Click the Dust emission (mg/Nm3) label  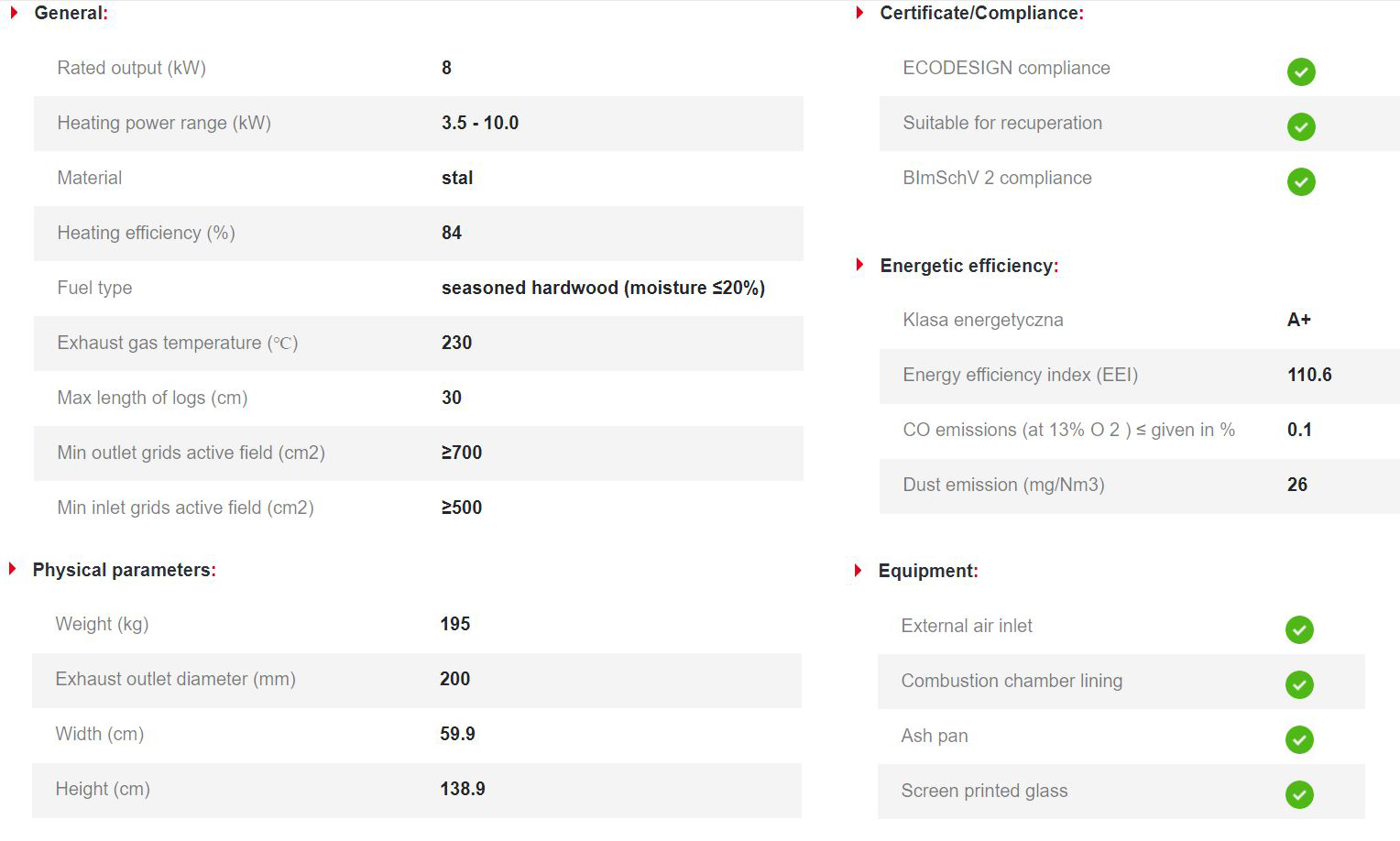tap(1003, 485)
